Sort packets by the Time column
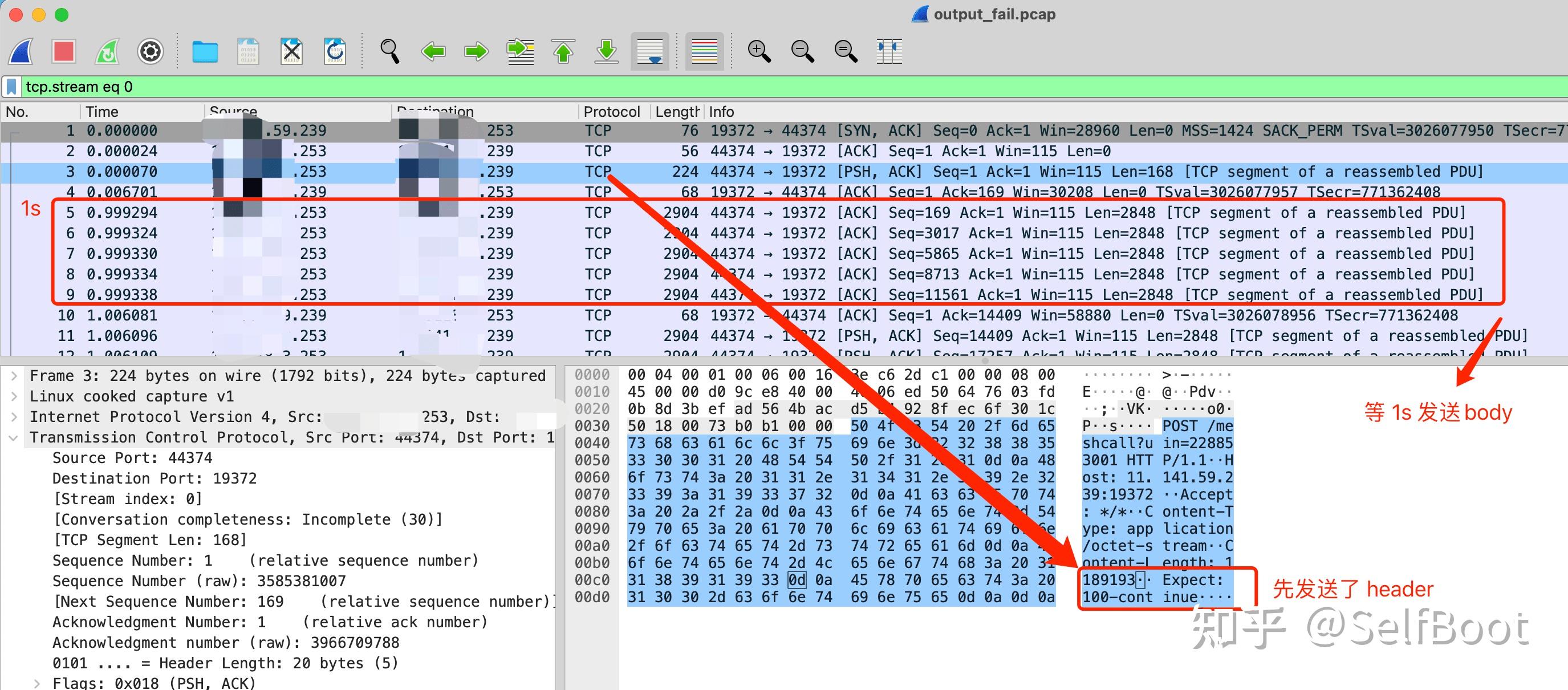This screenshot has height=690, width=1568. coord(101,111)
